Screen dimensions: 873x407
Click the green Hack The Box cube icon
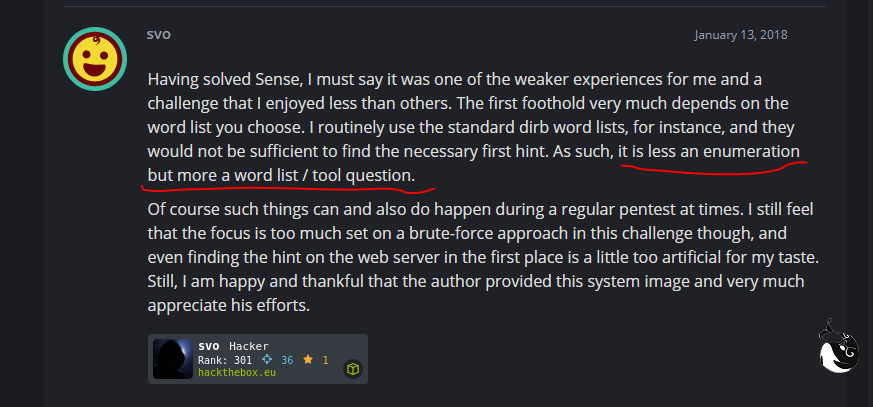point(352,369)
